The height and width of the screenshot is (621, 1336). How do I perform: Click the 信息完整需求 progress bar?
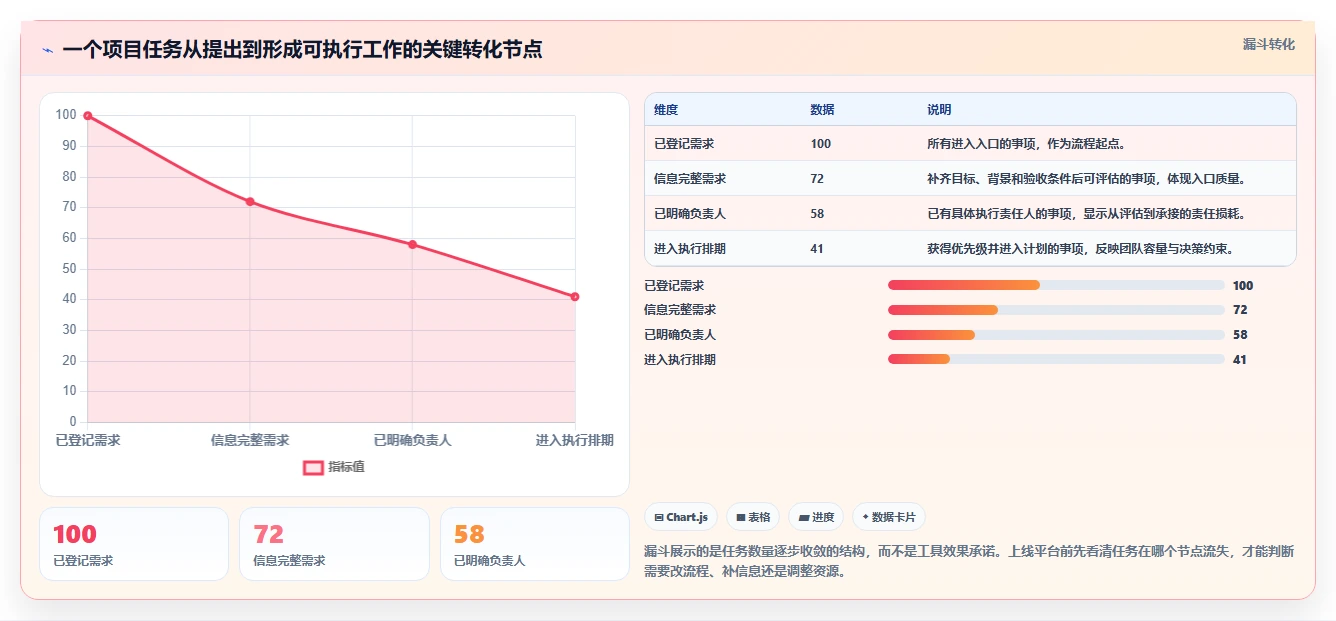[1056, 310]
